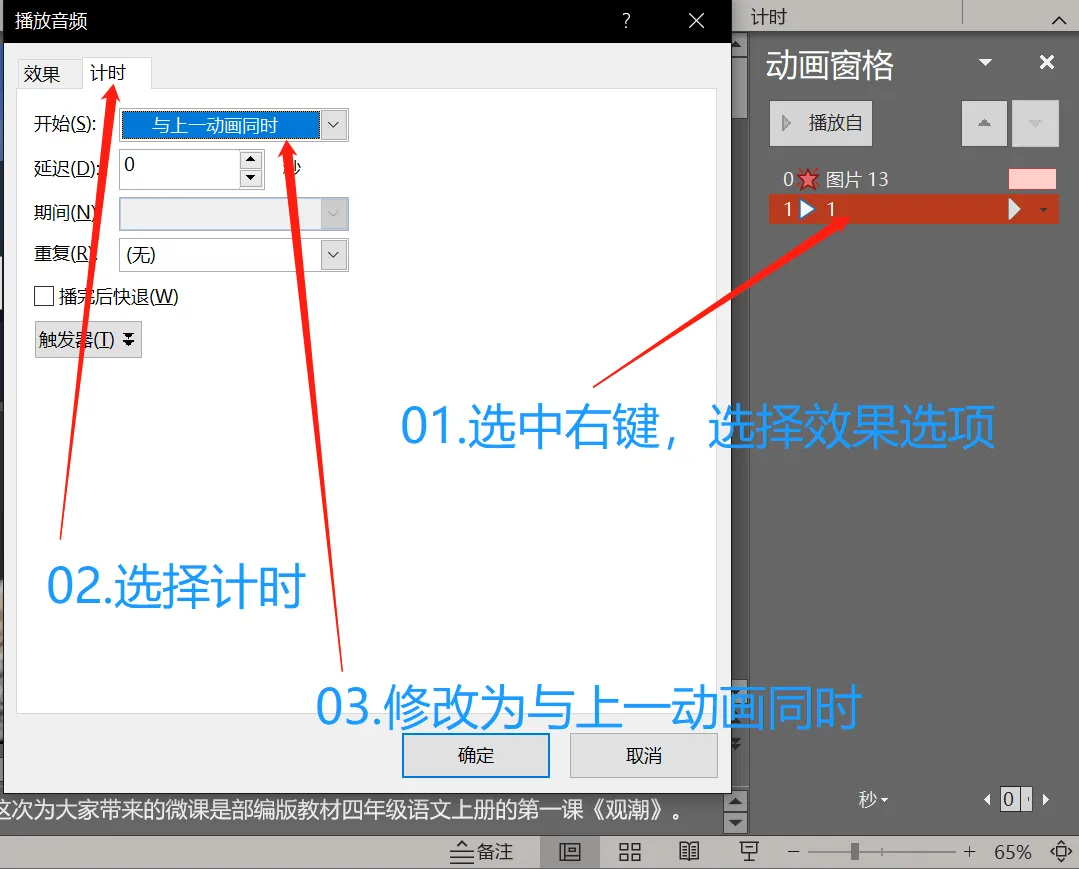
Task: Switch to Normal view icon
Action: point(570,852)
